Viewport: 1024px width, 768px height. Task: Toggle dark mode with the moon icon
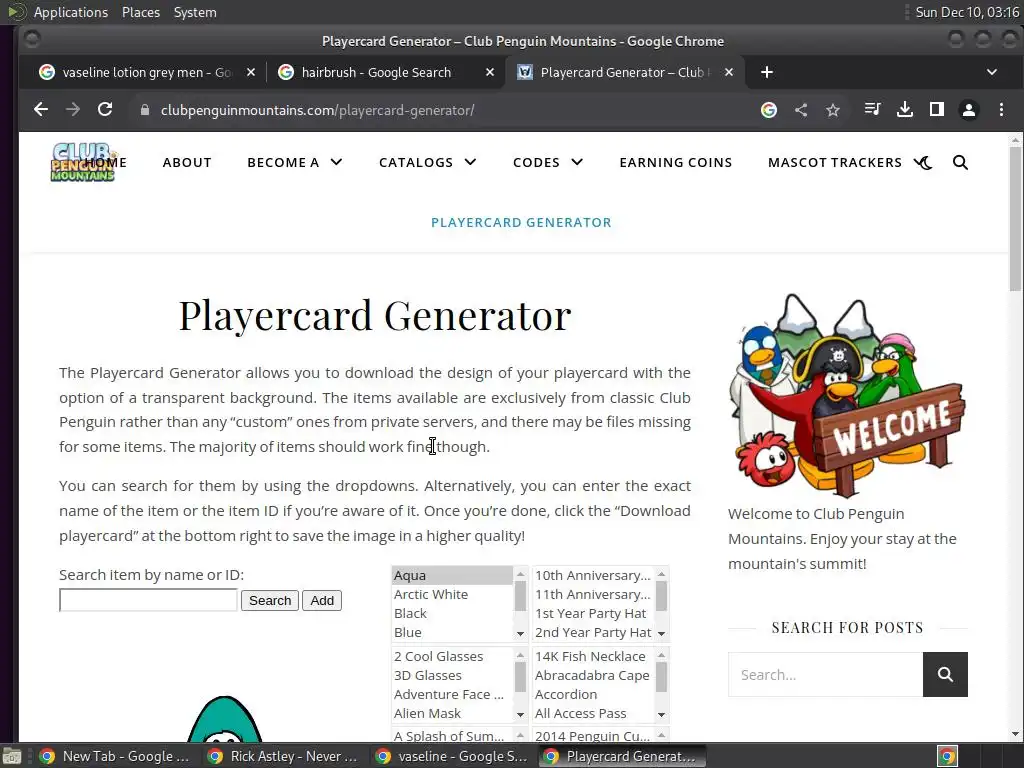coord(924,163)
